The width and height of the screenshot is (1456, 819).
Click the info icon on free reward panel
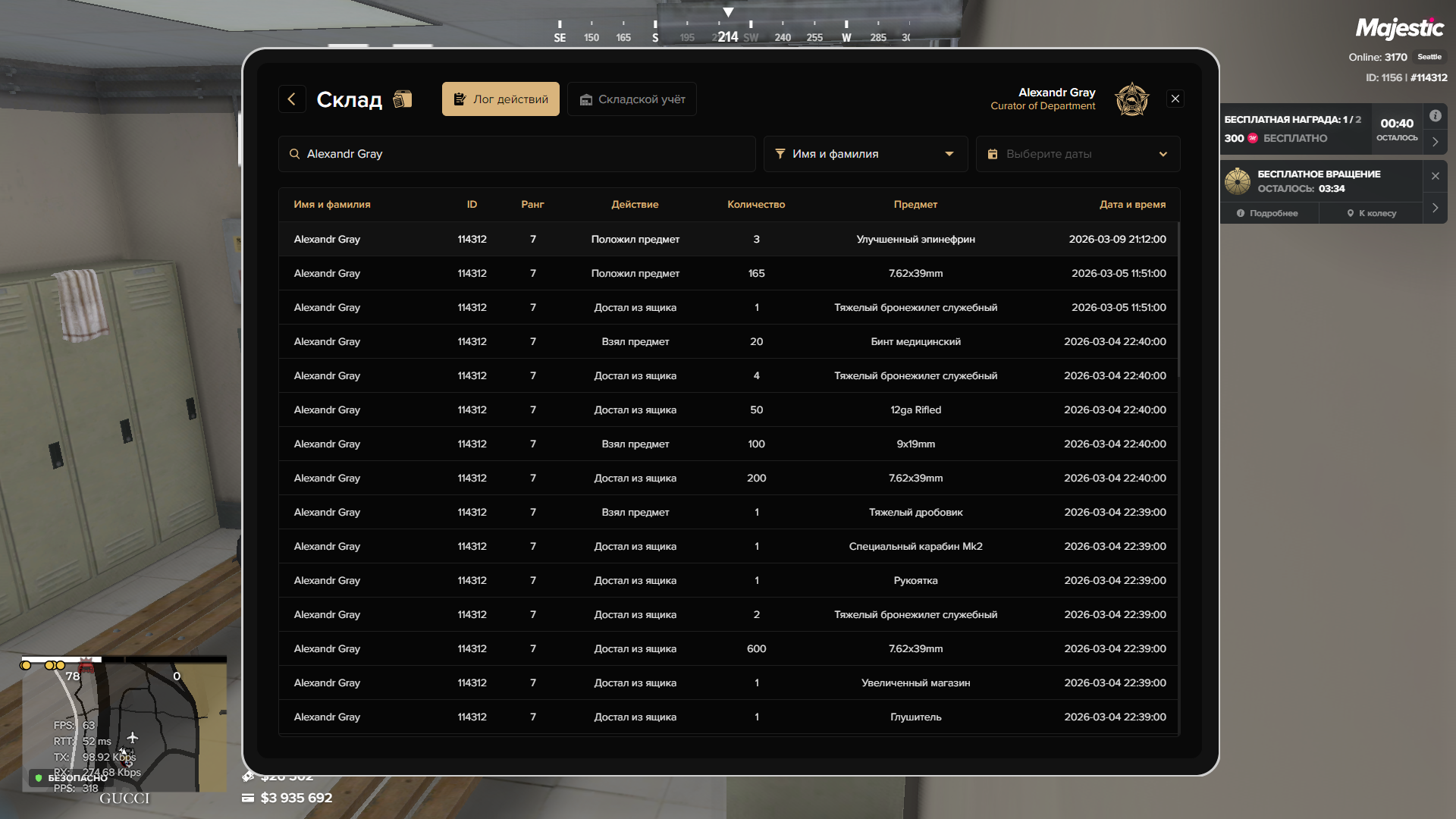(1435, 116)
